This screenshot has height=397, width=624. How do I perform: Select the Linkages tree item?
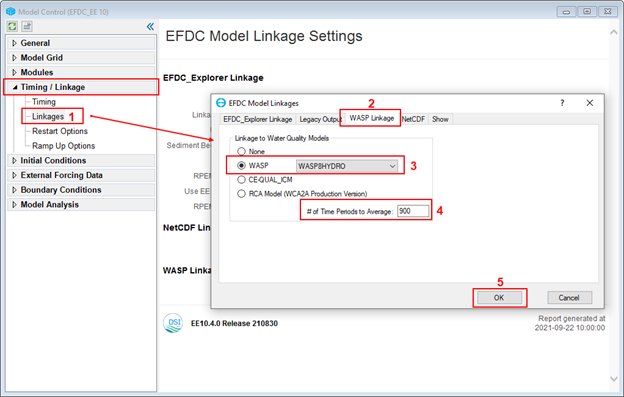(48, 117)
